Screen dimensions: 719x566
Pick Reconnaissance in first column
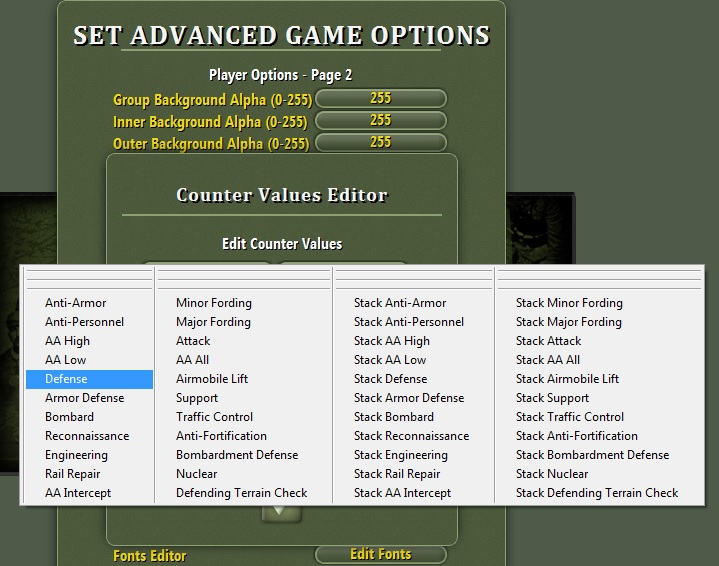[89, 436]
